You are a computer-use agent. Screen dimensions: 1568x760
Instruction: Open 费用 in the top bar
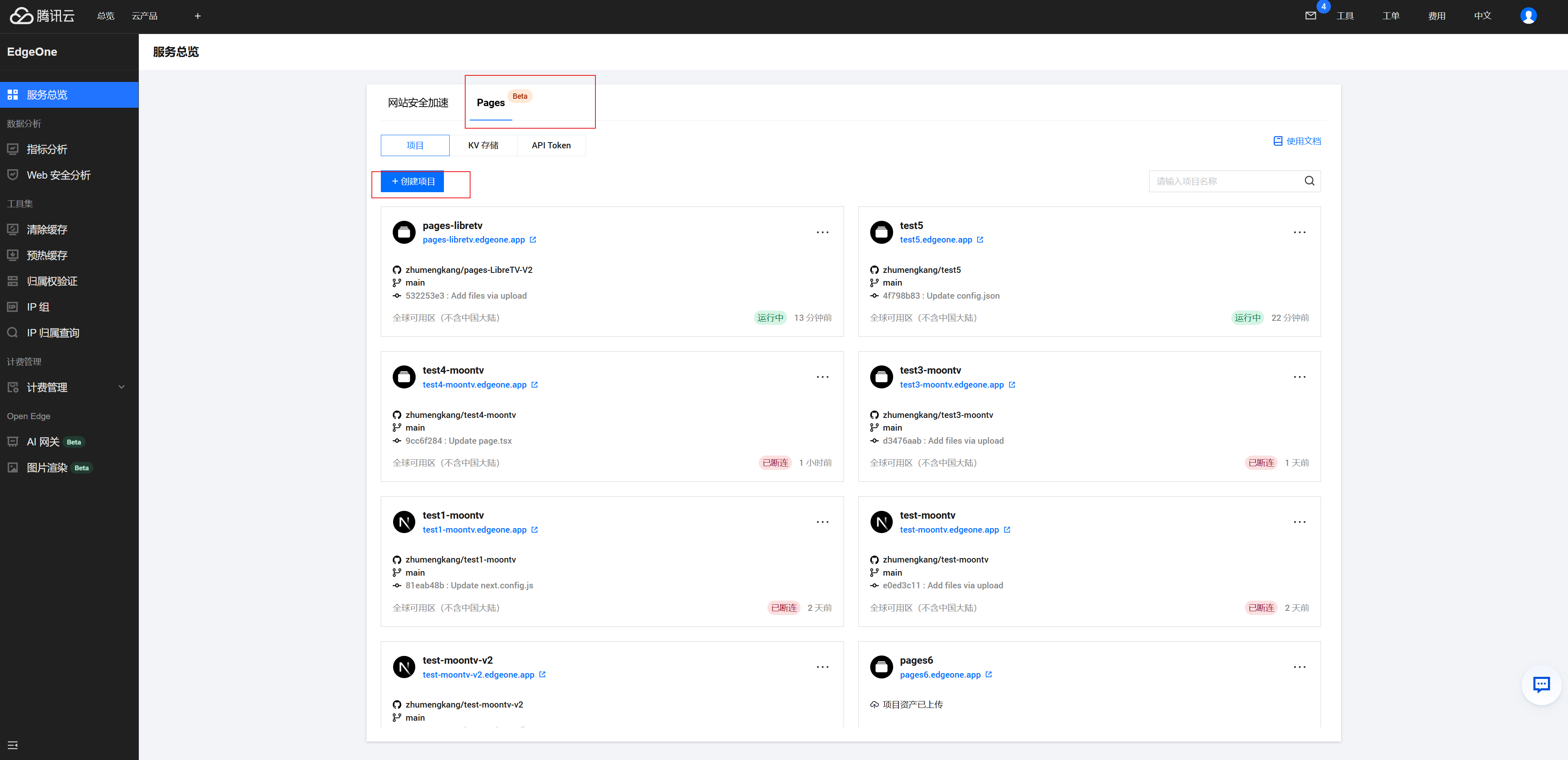[x=1437, y=16]
